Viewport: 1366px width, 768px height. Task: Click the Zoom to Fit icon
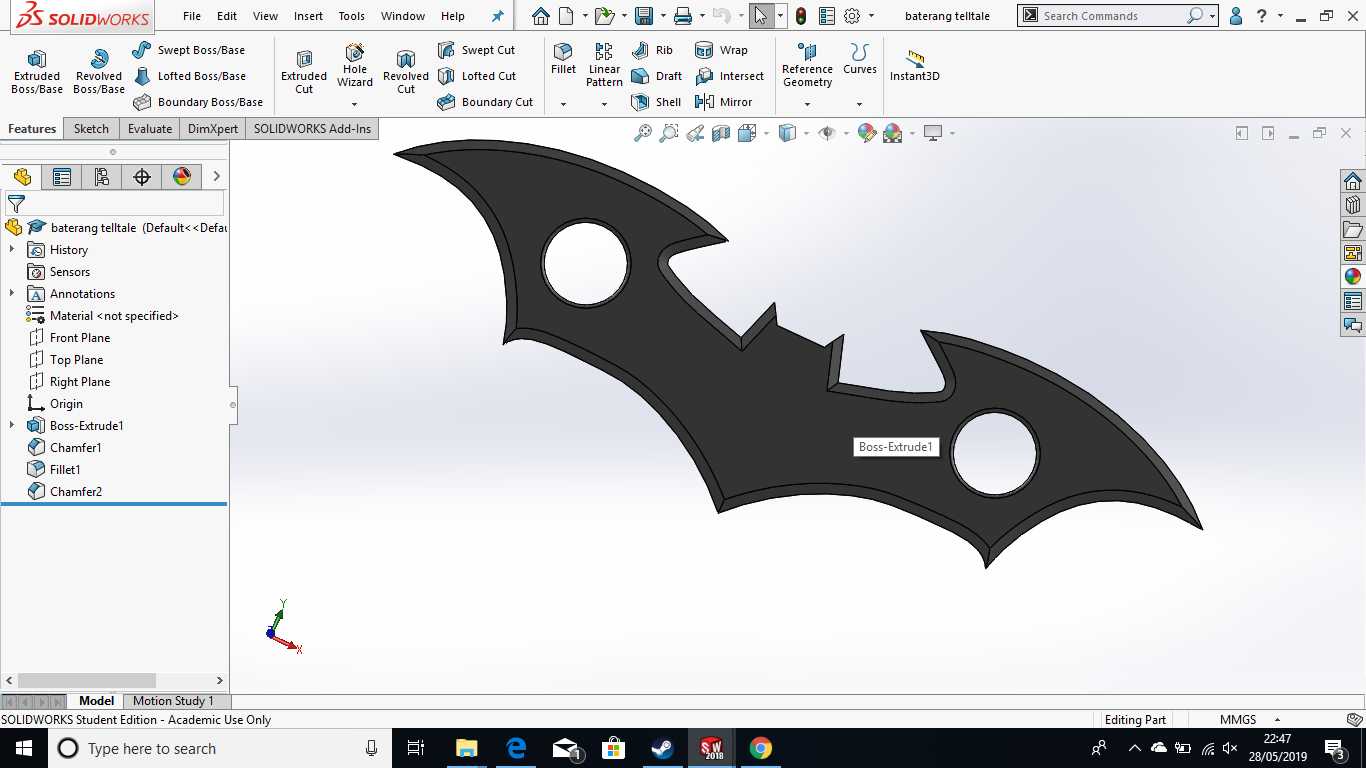pos(643,133)
